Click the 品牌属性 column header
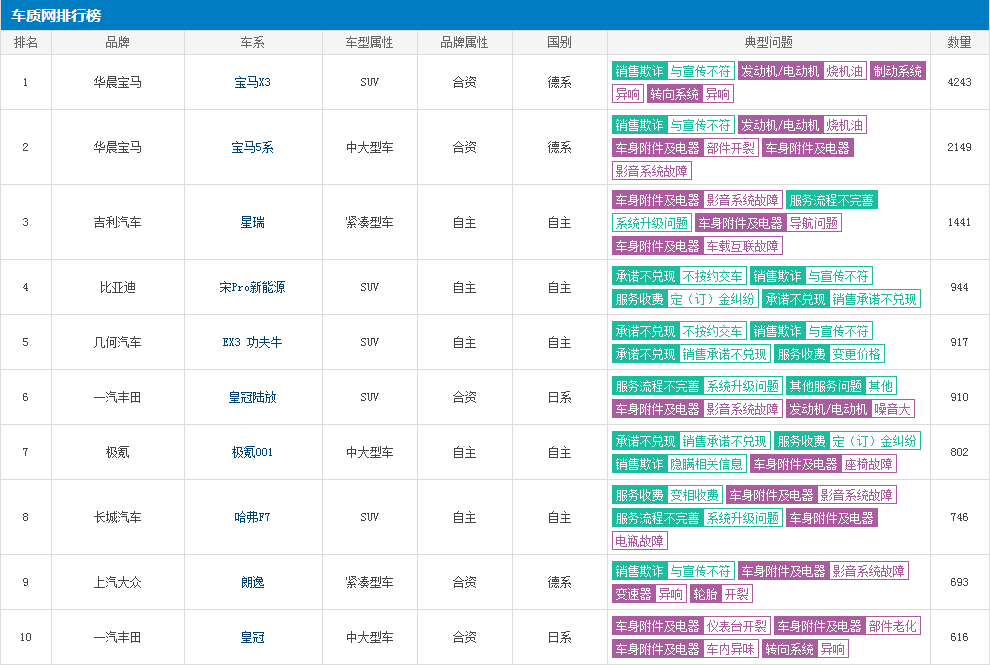 point(464,42)
